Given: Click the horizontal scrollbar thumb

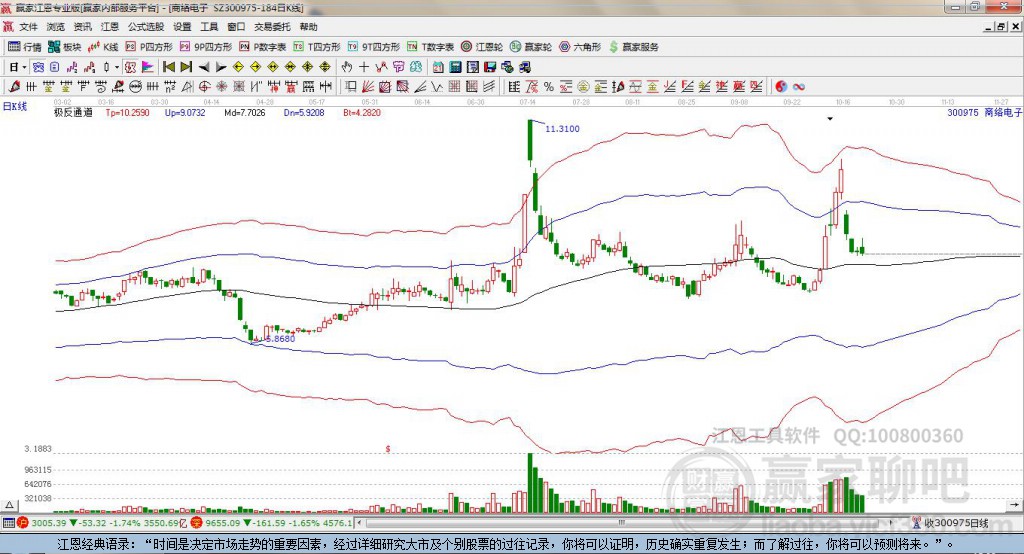Looking at the screenshot, I should click(x=622, y=523).
